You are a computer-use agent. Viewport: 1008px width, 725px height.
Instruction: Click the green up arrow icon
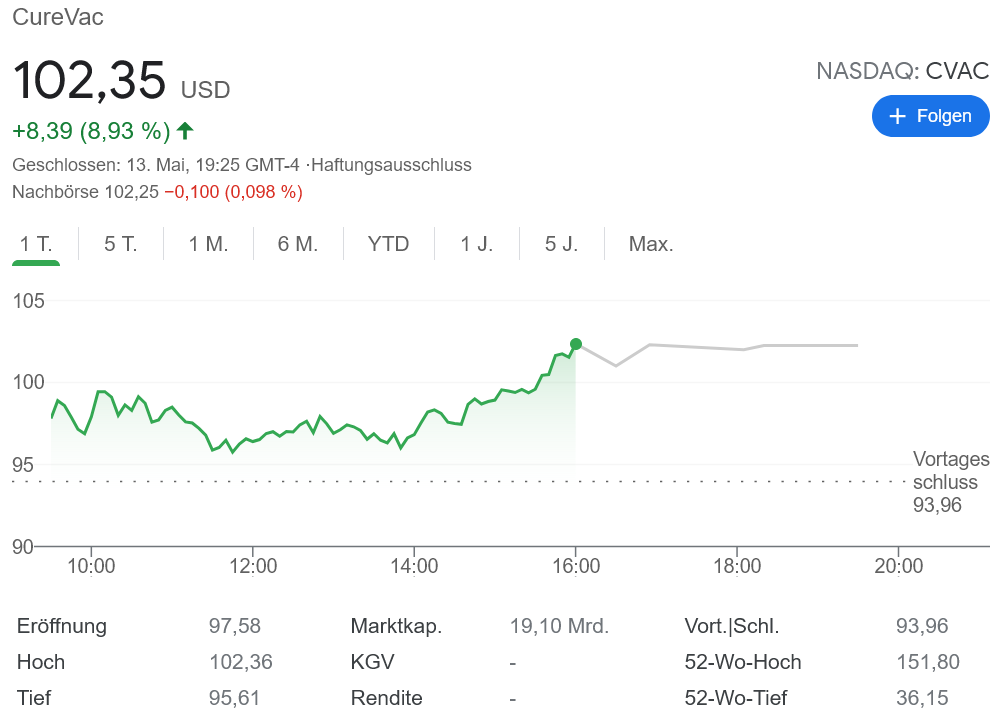point(185,131)
